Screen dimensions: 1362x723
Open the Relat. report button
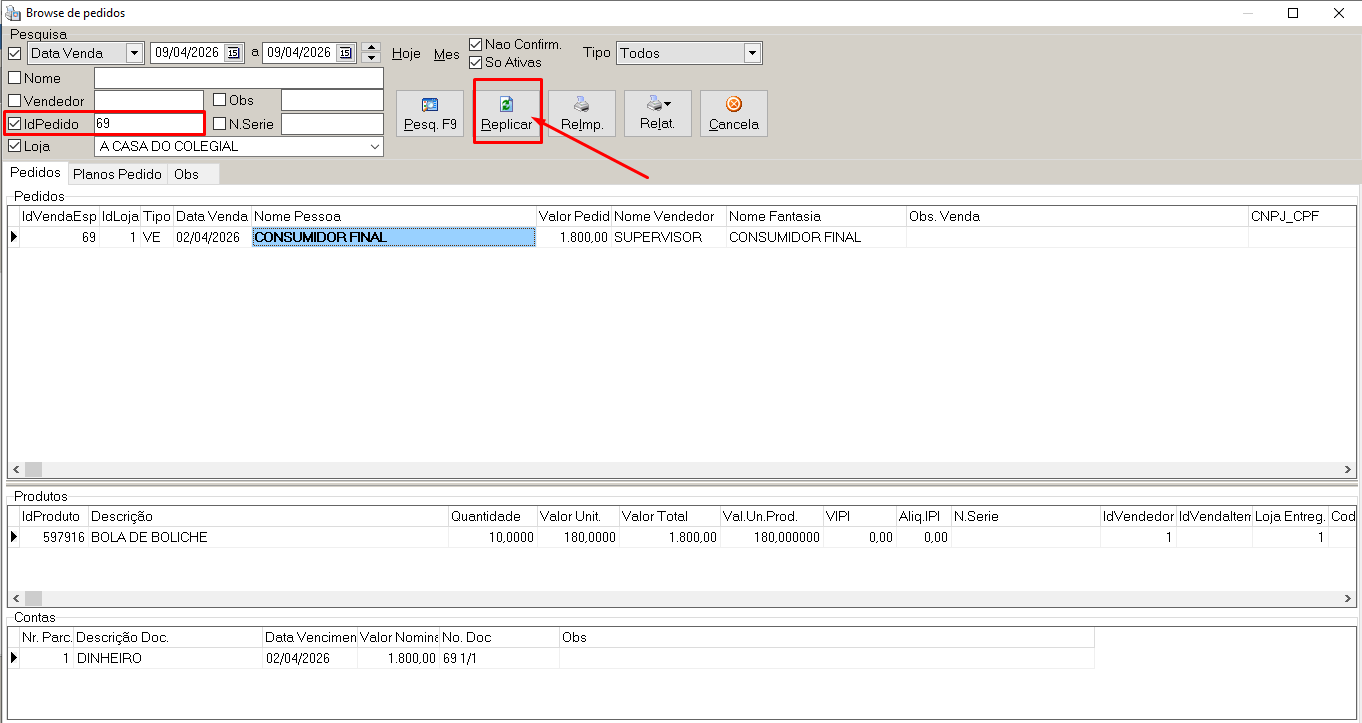[x=657, y=113]
